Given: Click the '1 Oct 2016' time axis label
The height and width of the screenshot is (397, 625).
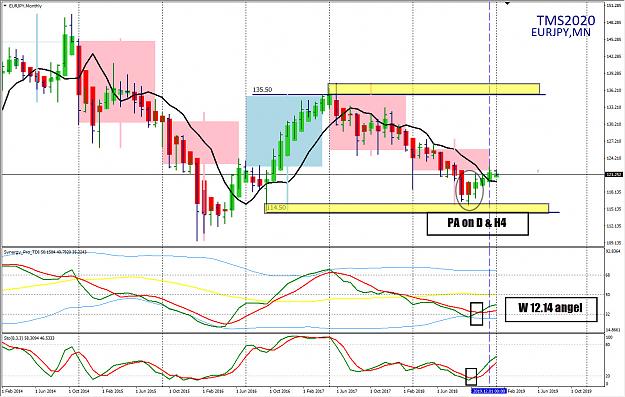Looking at the screenshot, I should pyautogui.click(x=279, y=391).
